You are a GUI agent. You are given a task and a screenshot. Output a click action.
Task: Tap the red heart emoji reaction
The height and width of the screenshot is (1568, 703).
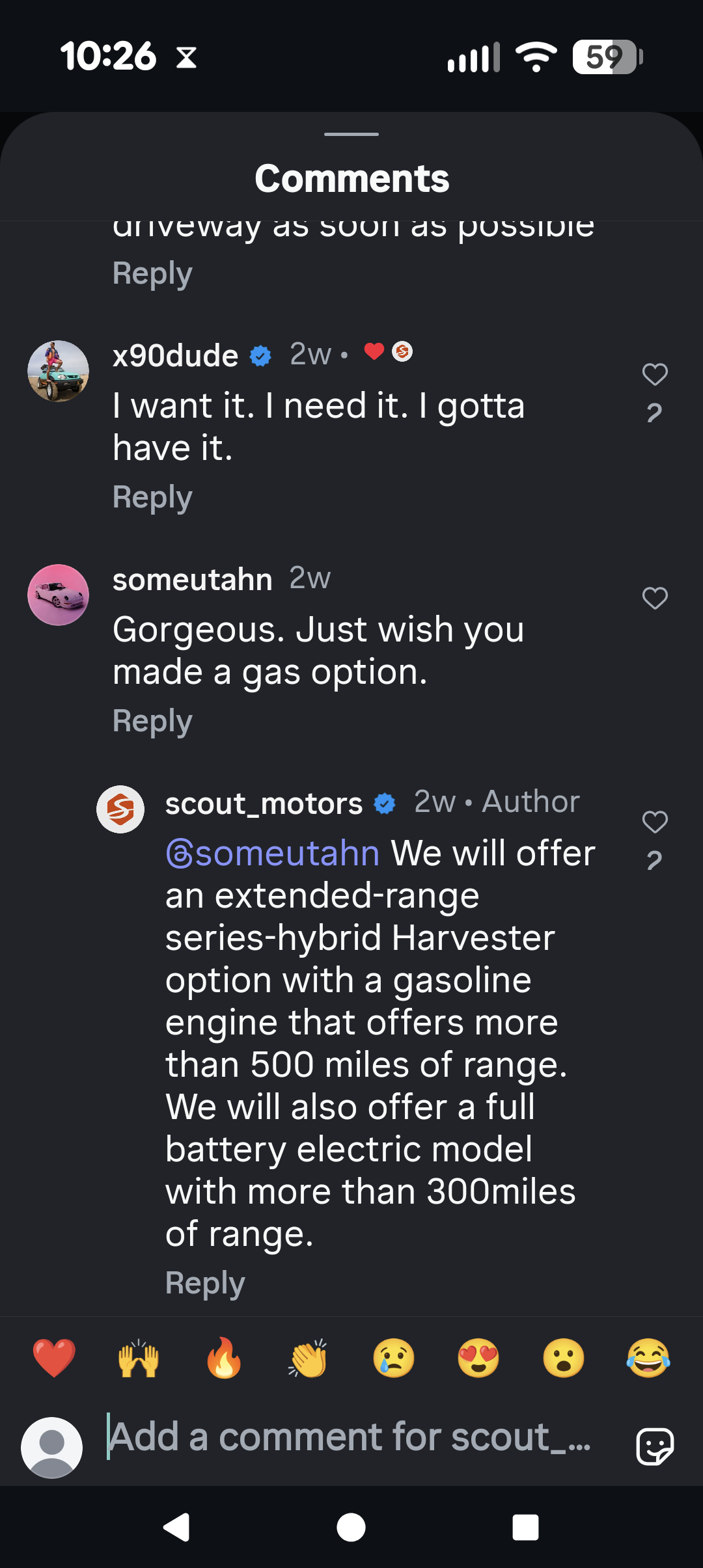pyautogui.click(x=54, y=1358)
